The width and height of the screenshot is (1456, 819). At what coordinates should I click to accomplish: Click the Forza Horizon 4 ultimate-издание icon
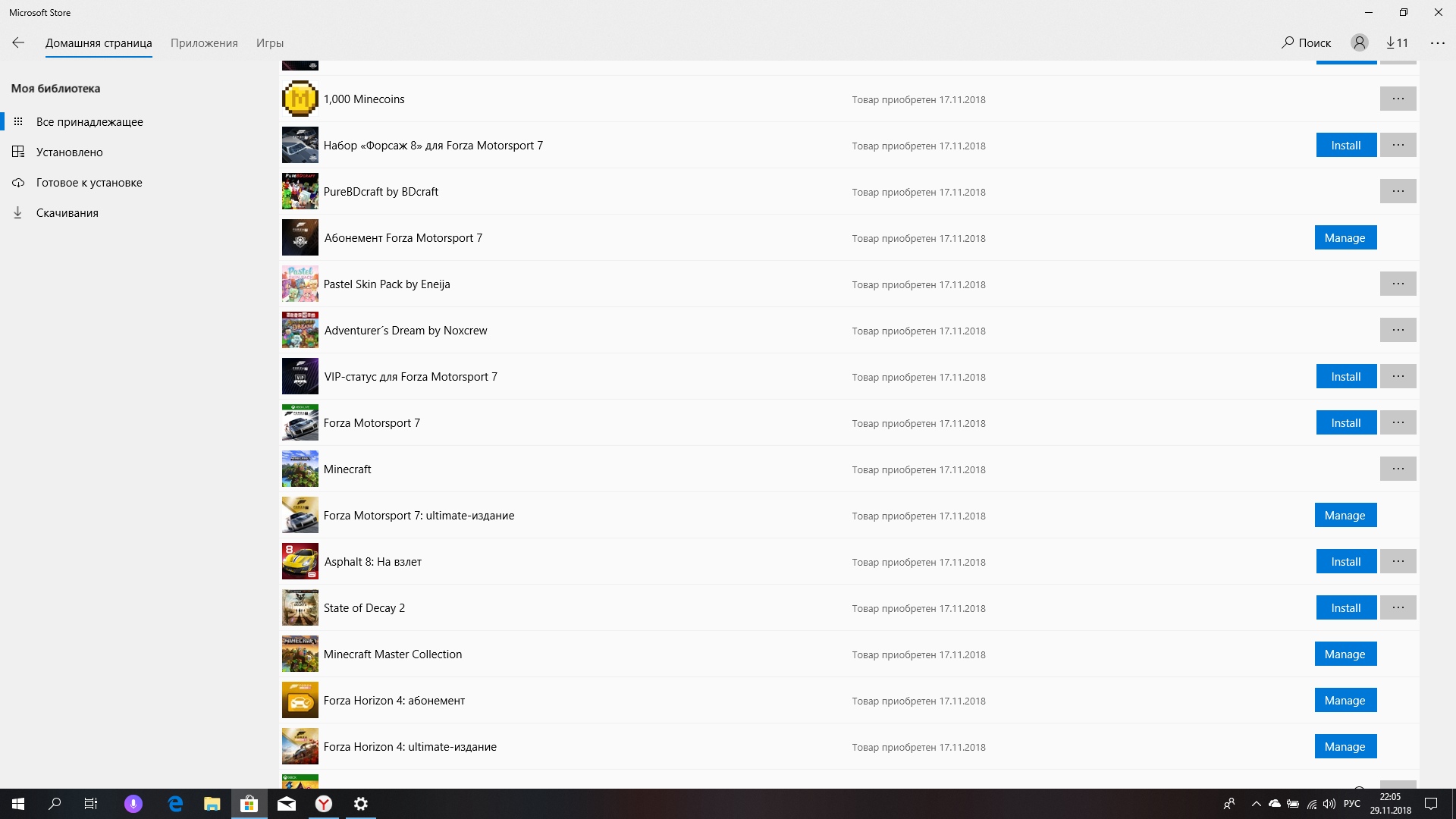click(300, 746)
